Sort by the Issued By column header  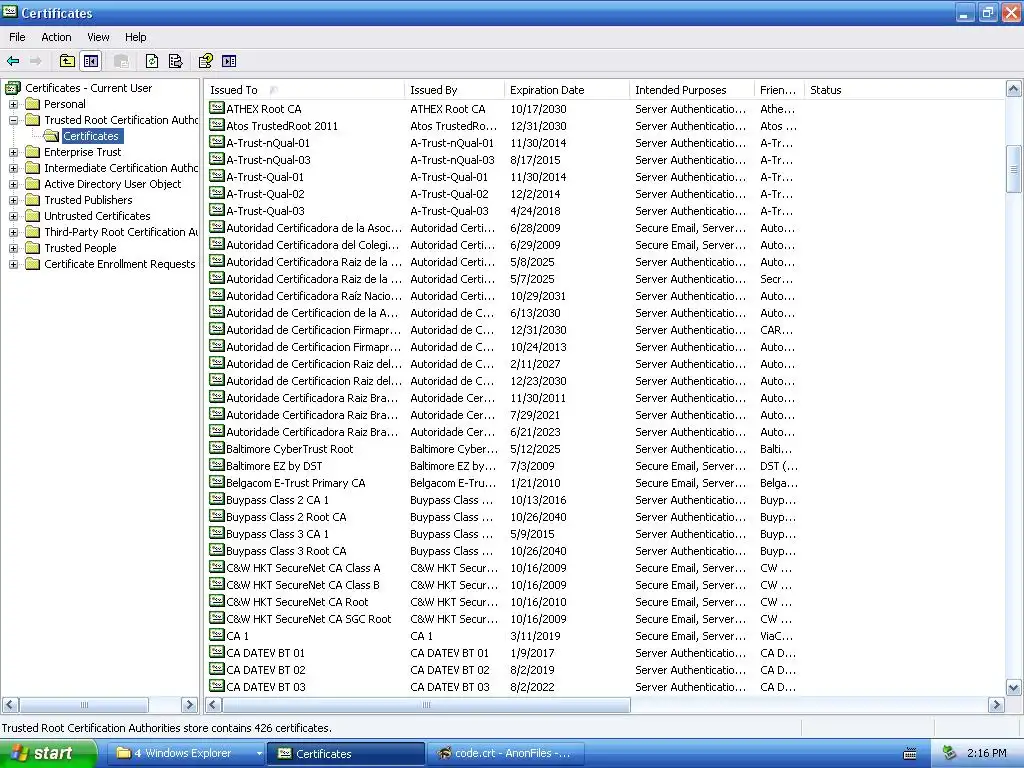(454, 90)
